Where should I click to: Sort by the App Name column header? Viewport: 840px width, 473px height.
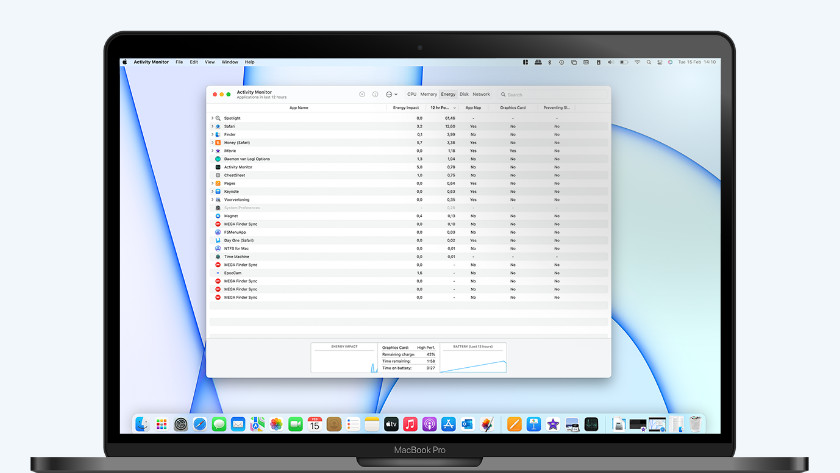299,107
